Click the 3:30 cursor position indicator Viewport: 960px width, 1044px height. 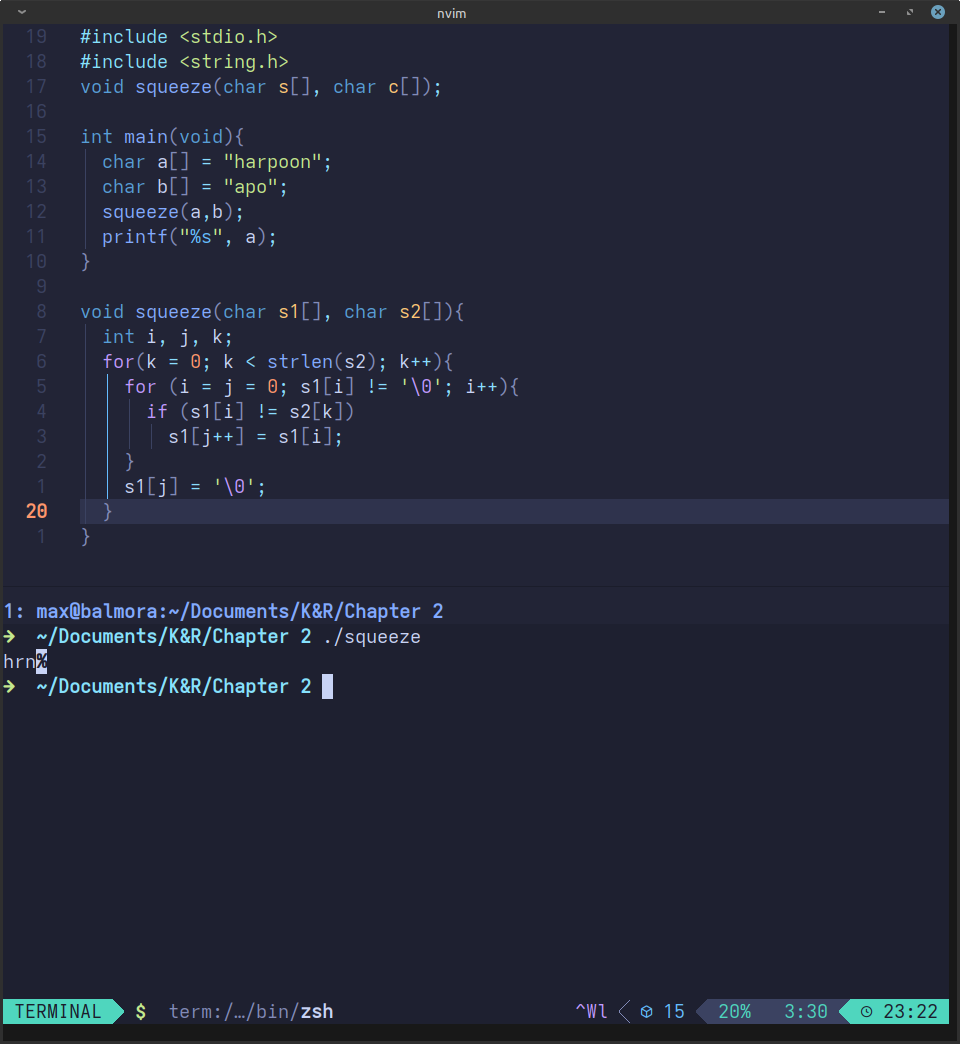click(x=806, y=1011)
